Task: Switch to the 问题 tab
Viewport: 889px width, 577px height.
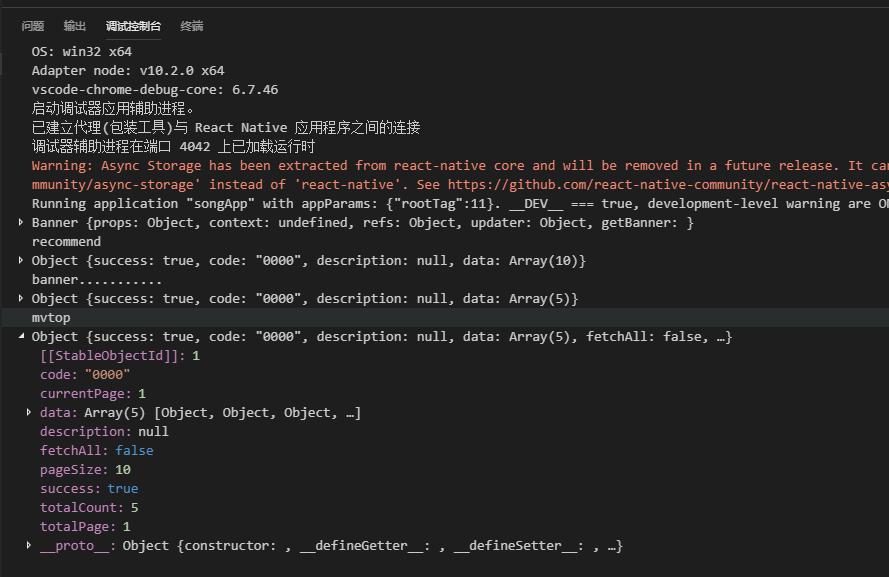Action: point(33,26)
